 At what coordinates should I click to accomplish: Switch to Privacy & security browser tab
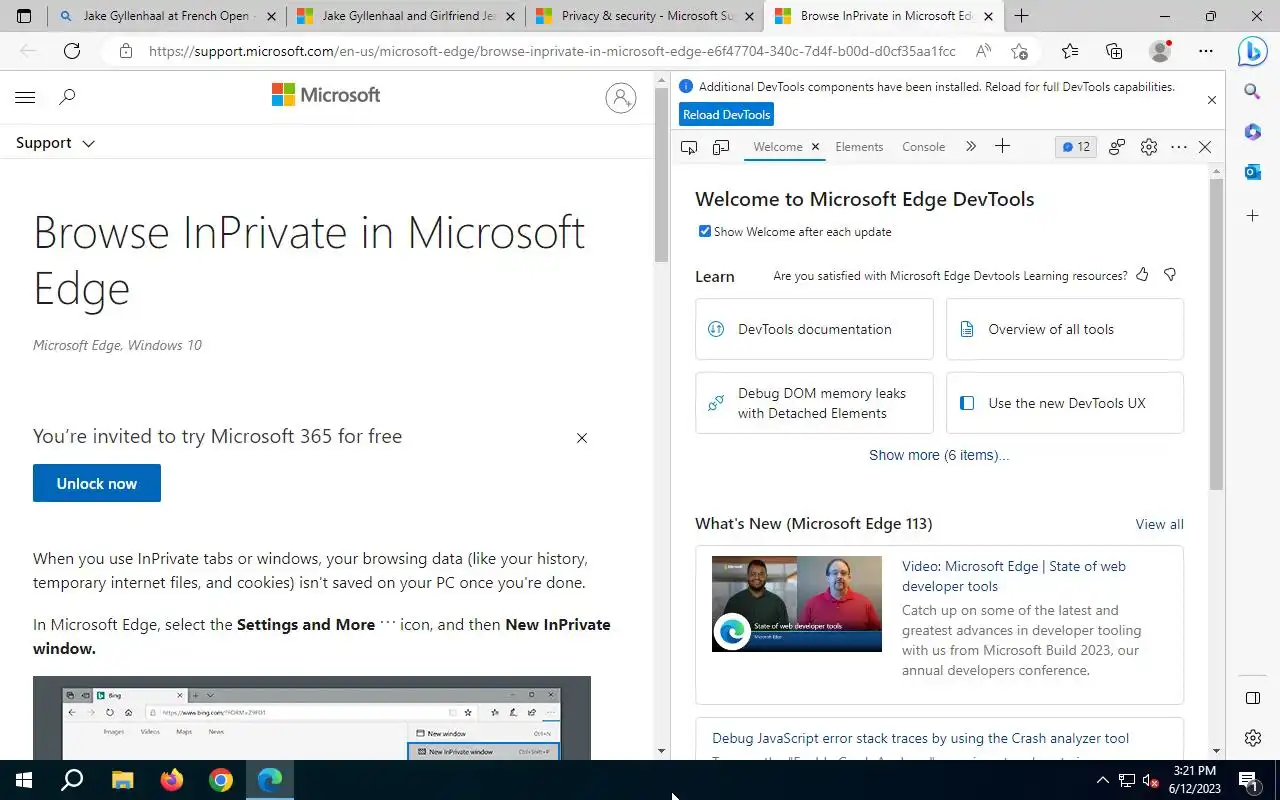[x=645, y=16]
